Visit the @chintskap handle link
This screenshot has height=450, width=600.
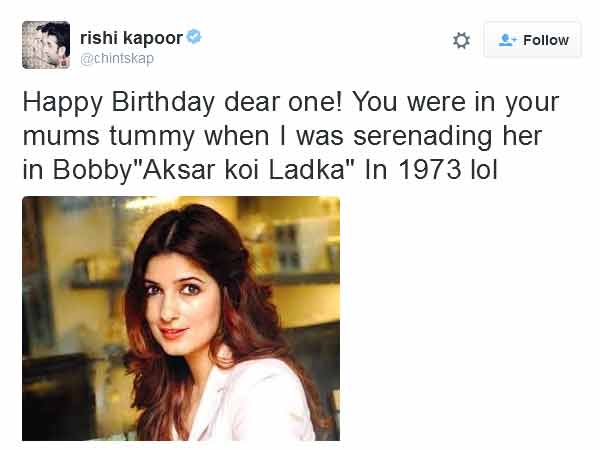point(116,58)
